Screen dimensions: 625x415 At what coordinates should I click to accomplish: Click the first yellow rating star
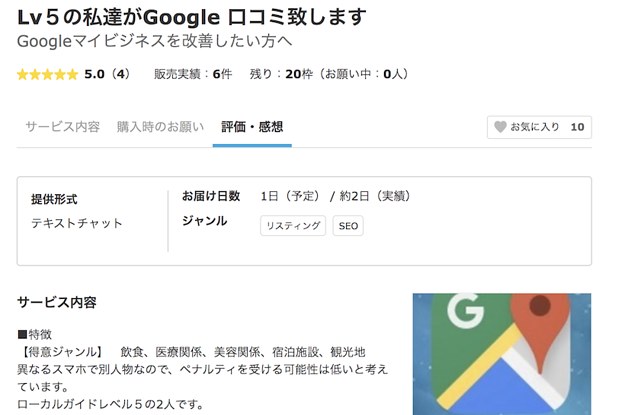[x=23, y=74]
